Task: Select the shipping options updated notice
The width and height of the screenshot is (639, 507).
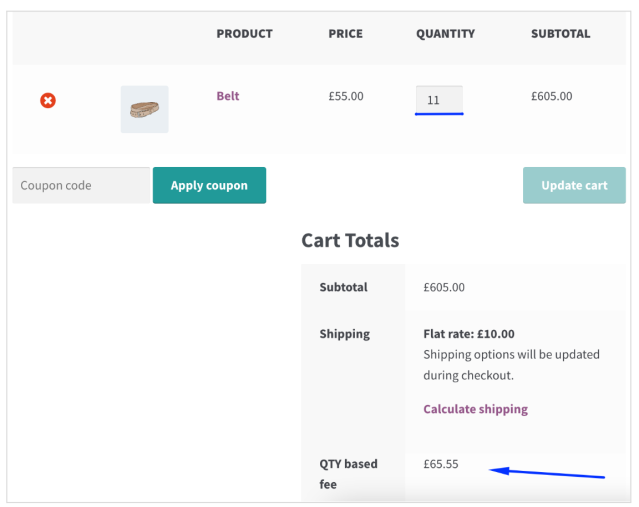Action: click(511, 365)
